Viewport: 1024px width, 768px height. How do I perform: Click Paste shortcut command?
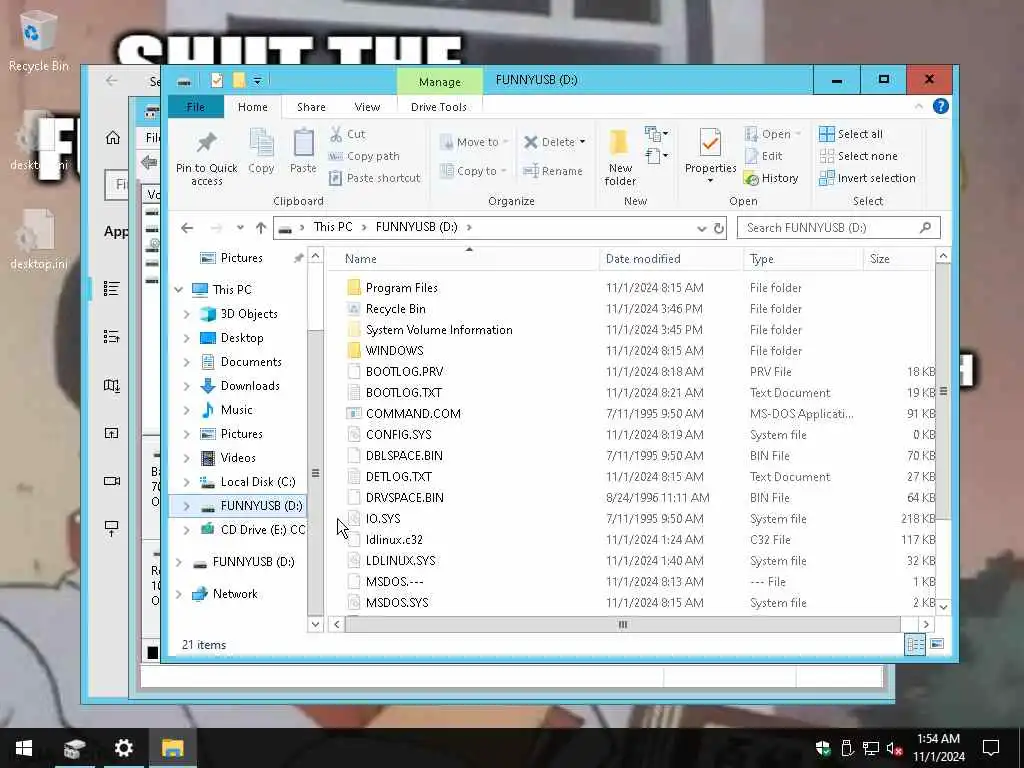coord(375,178)
